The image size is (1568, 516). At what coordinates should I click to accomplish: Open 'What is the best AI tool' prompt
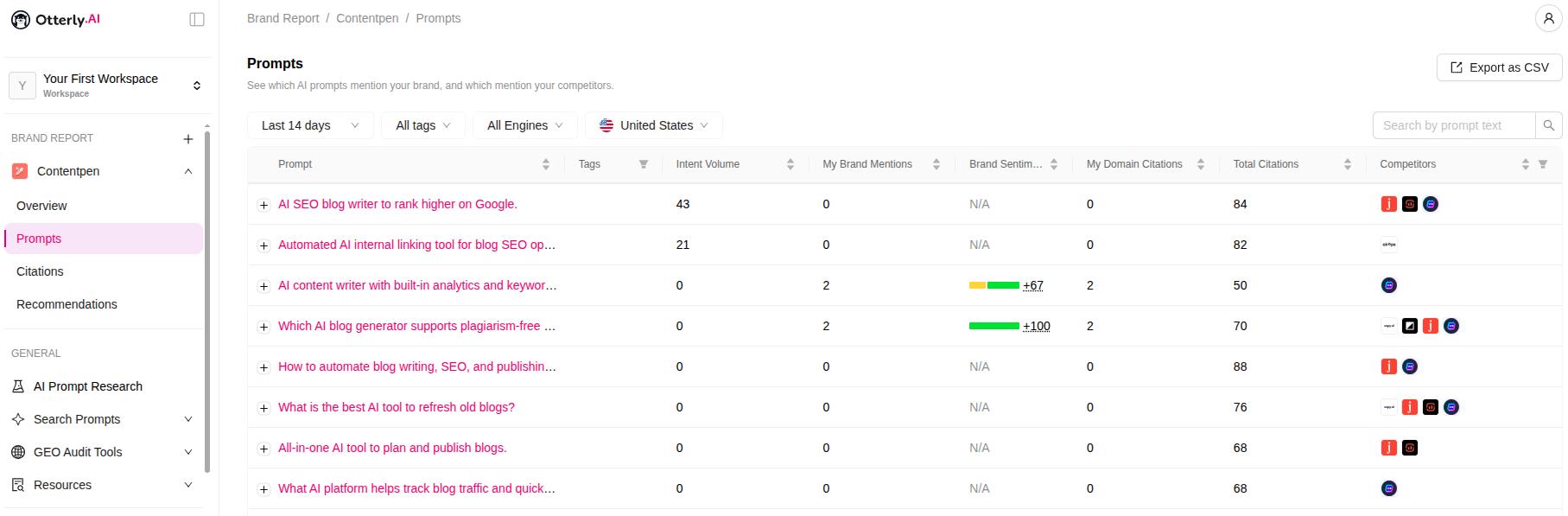click(397, 407)
